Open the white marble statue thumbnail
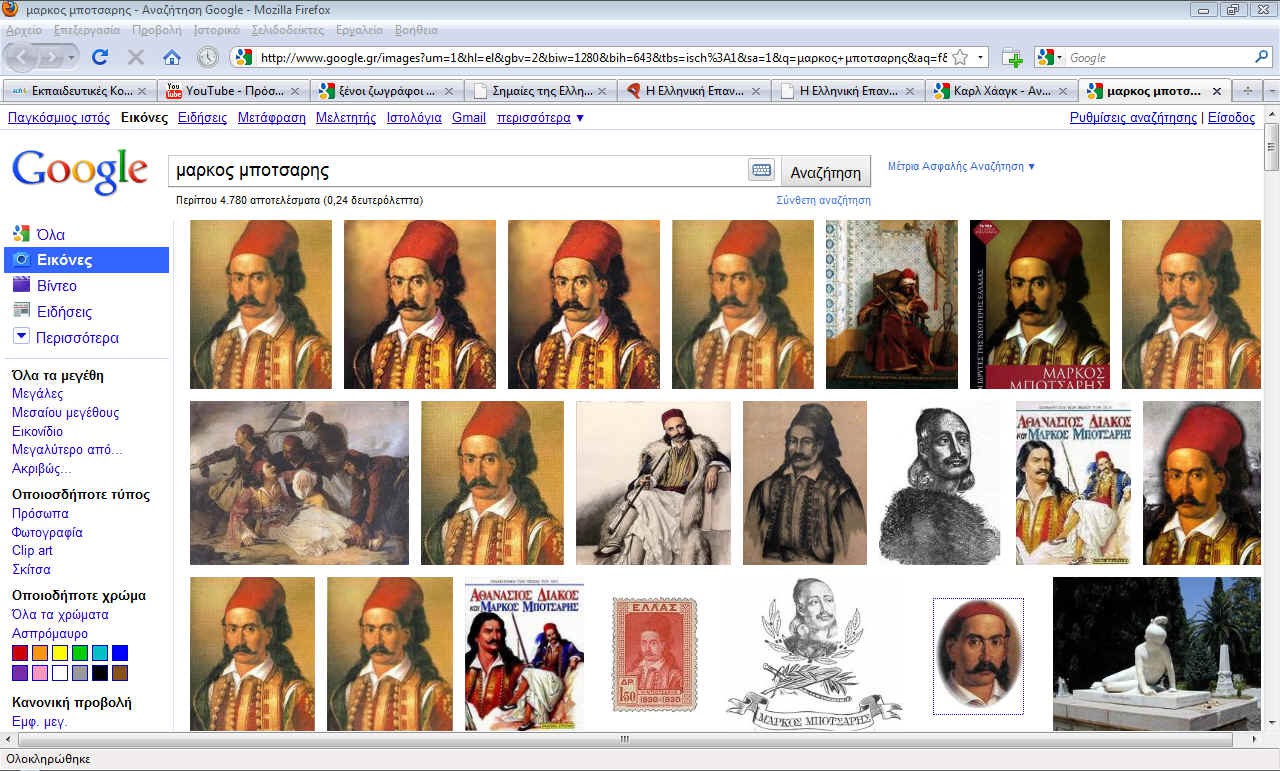1280x771 pixels. pyautogui.click(x=1157, y=654)
